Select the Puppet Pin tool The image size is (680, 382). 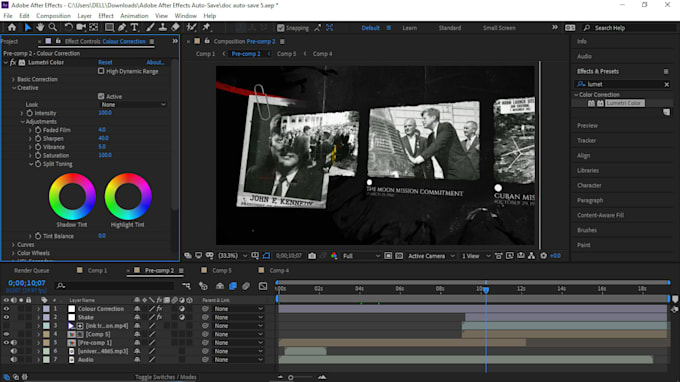click(206, 27)
